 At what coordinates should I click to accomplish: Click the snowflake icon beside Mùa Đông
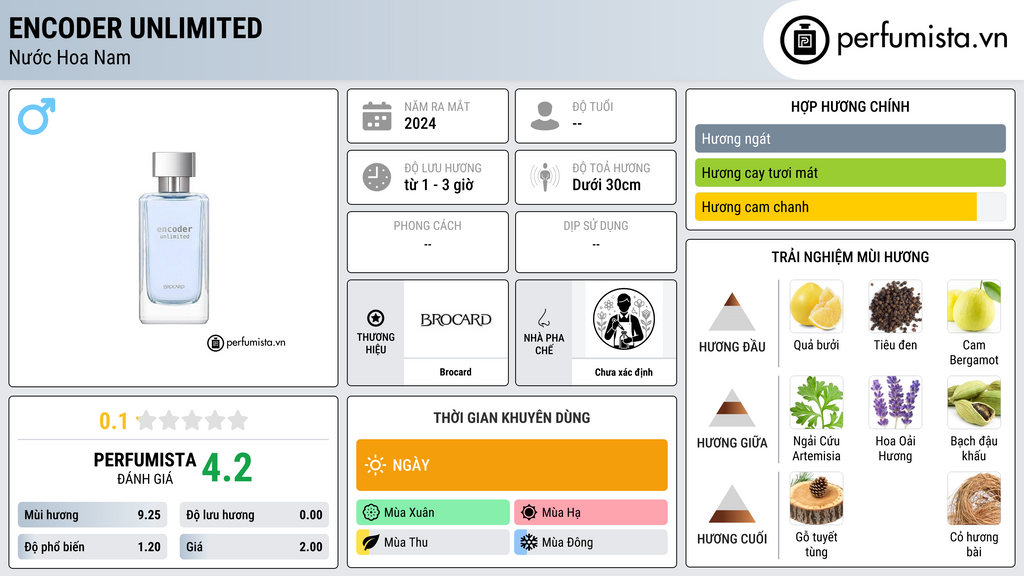[529, 542]
